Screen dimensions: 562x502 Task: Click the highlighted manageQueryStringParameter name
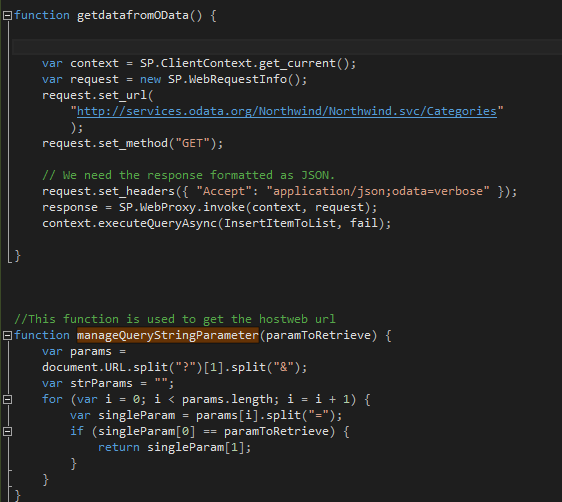[168, 335]
